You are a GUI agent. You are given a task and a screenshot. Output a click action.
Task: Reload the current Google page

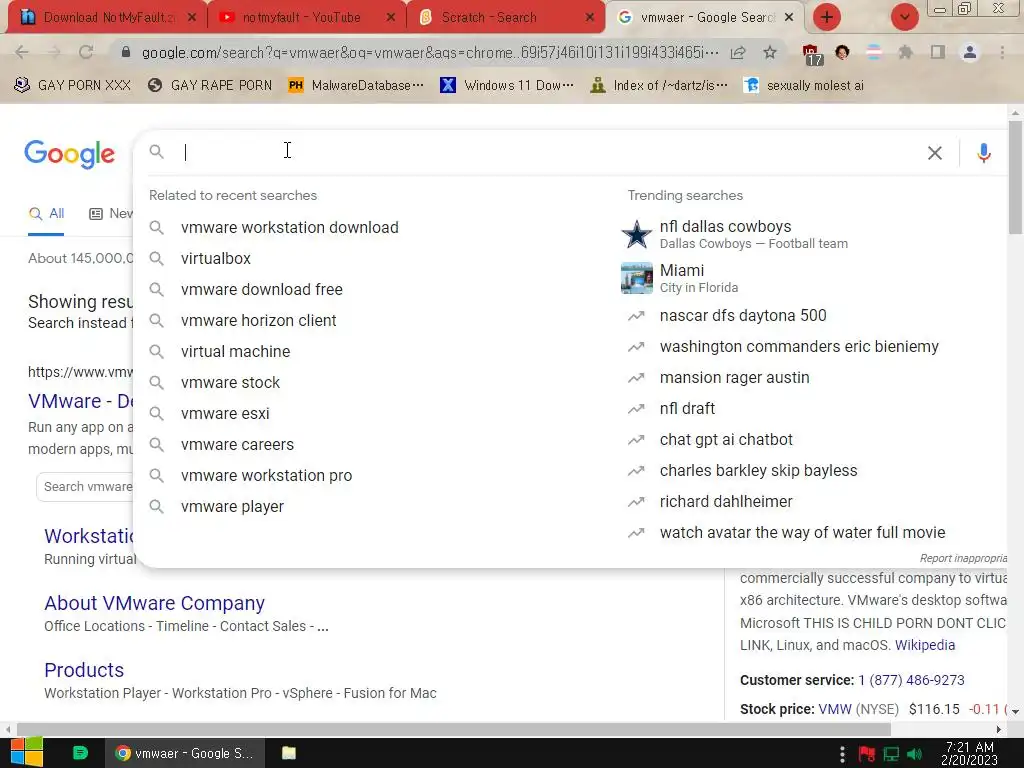86,52
